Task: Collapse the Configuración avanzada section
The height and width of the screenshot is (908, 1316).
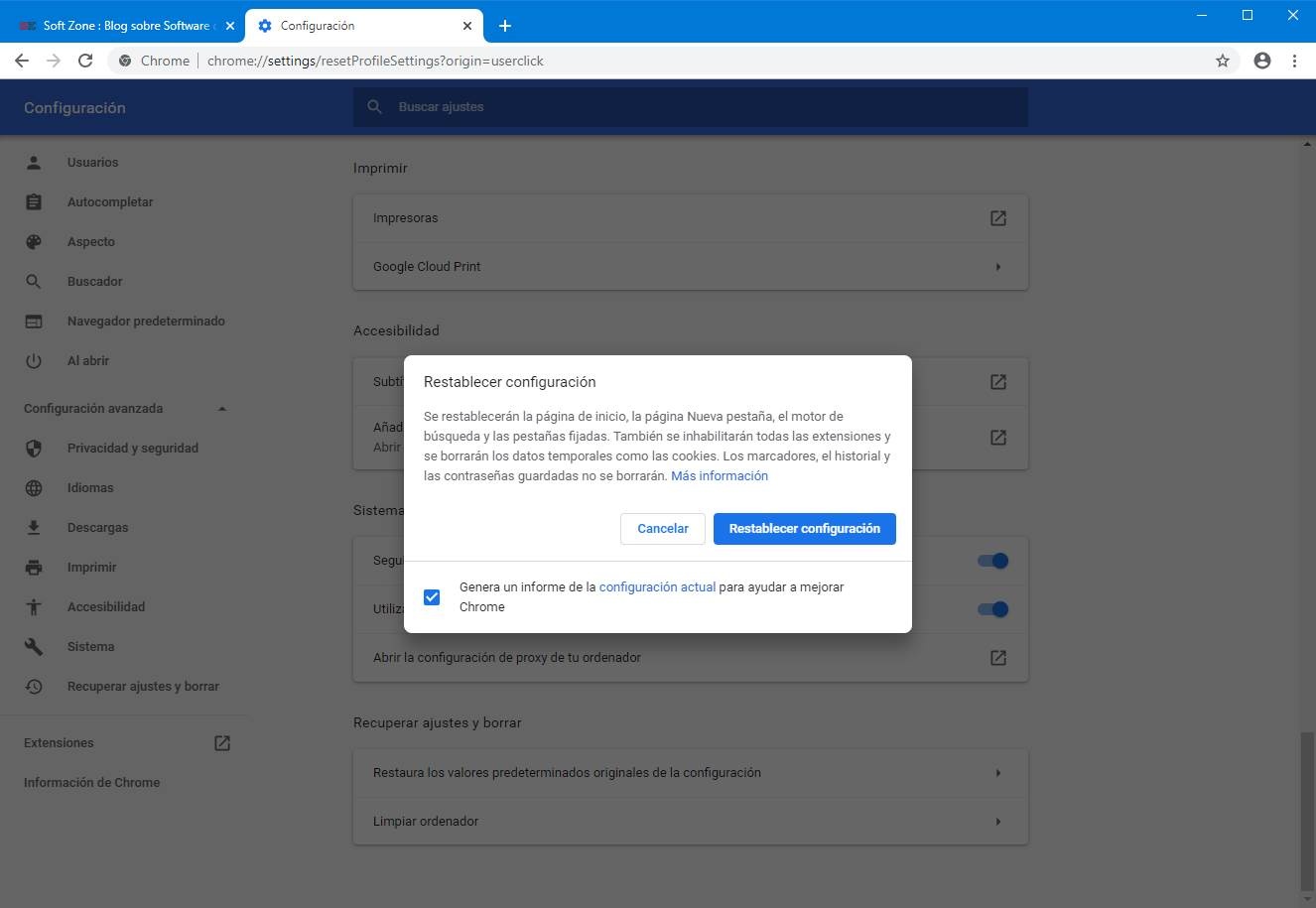Action: (222, 408)
